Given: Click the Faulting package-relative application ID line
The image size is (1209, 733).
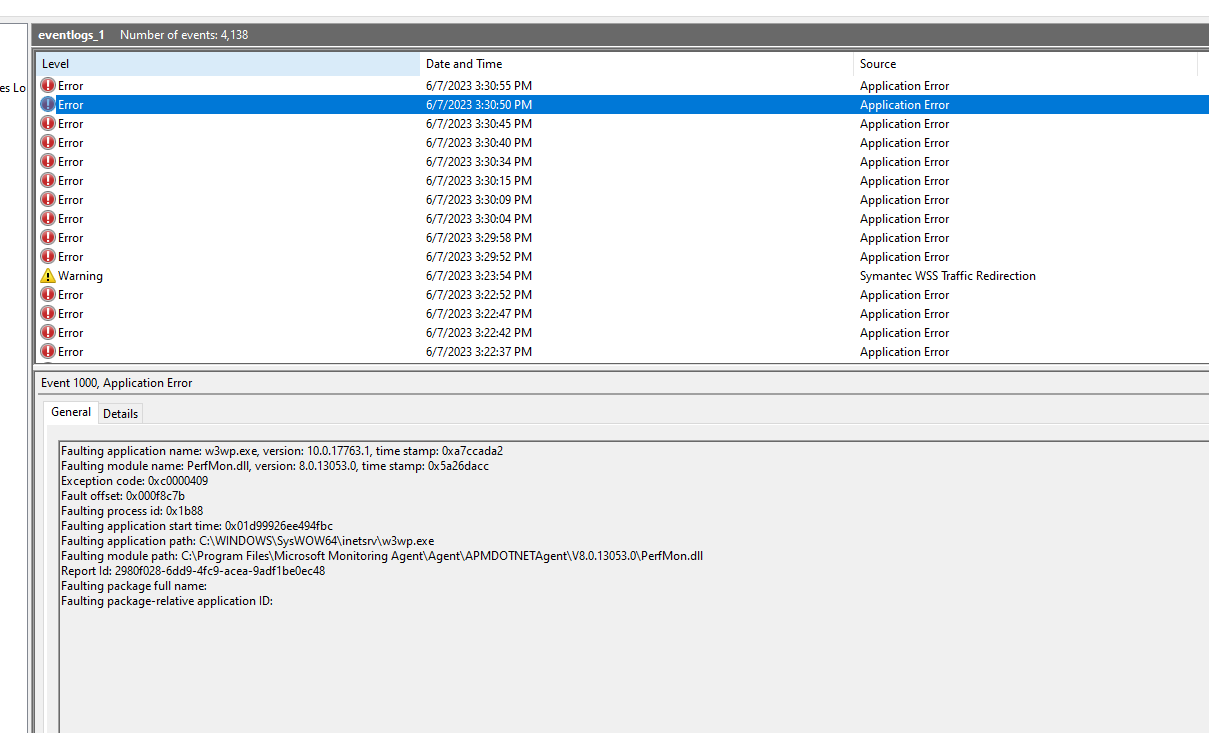Looking at the screenshot, I should [167, 601].
